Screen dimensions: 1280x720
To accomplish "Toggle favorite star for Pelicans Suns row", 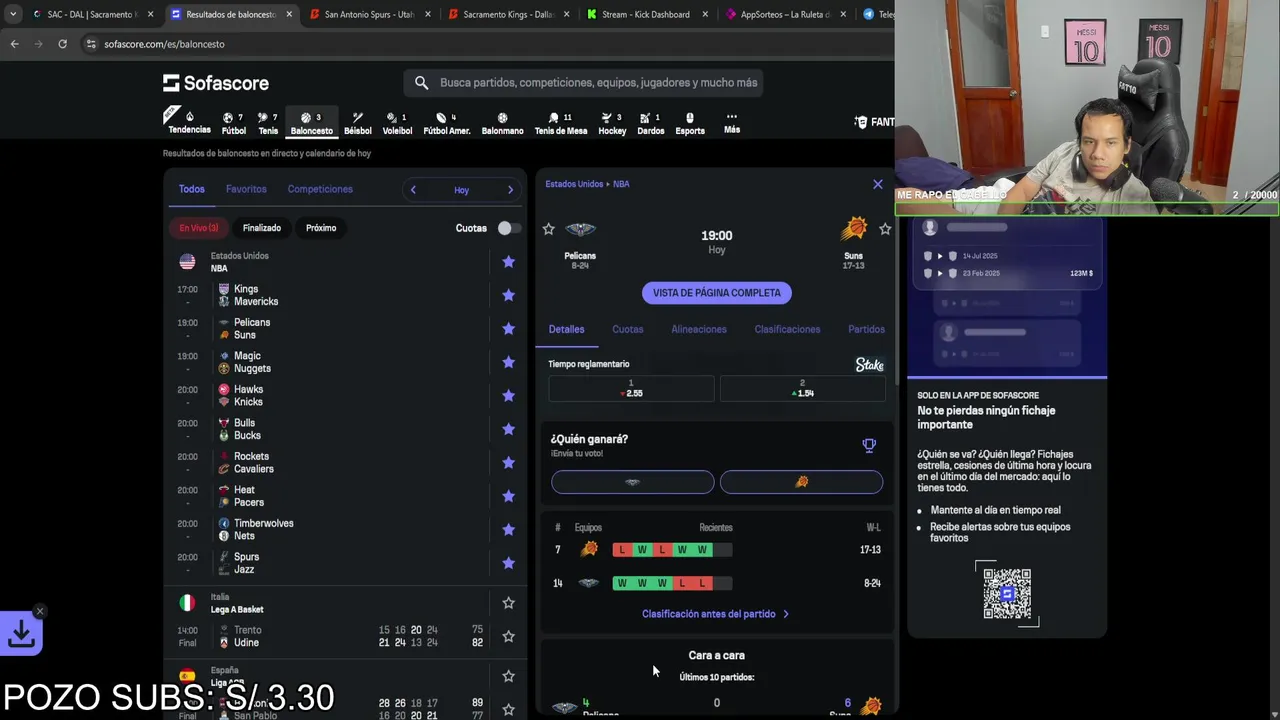I will [508, 329].
